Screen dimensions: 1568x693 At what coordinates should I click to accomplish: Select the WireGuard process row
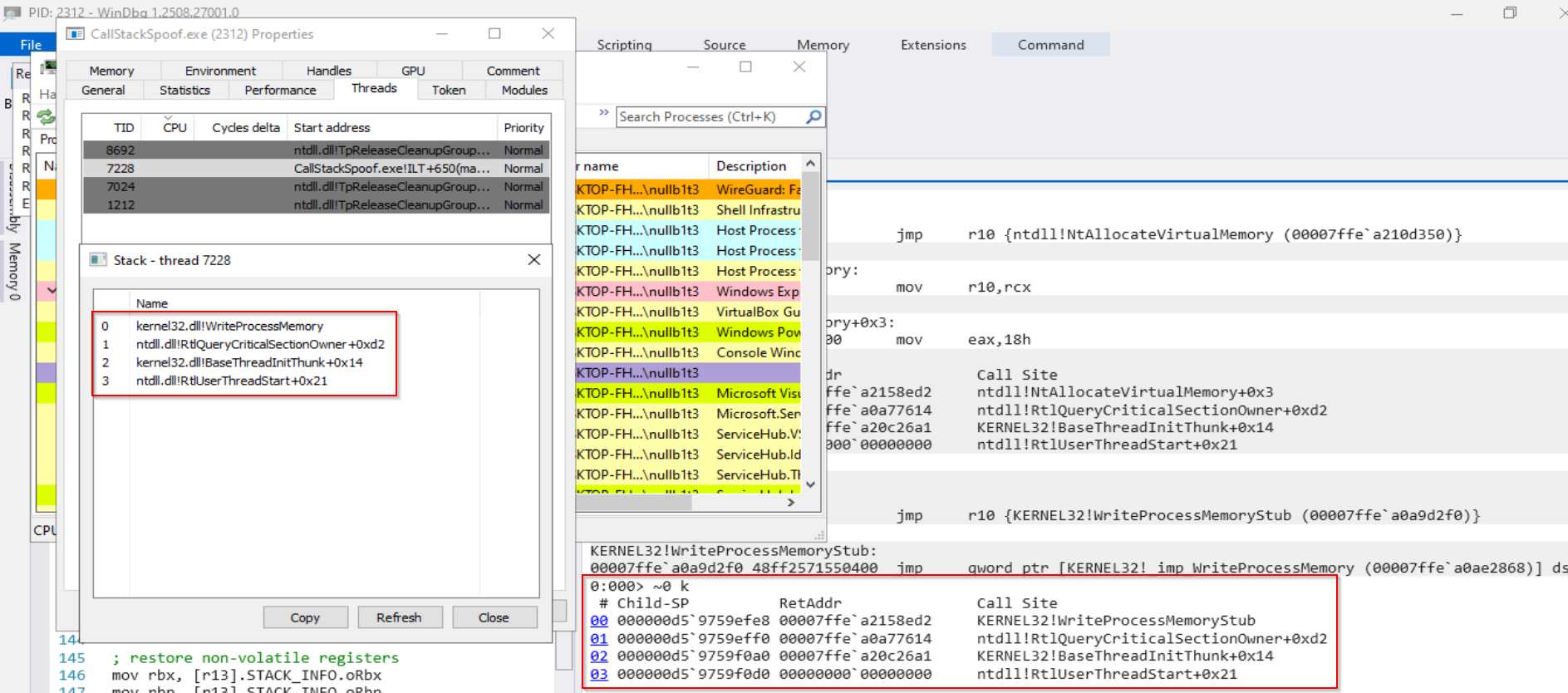click(688, 189)
